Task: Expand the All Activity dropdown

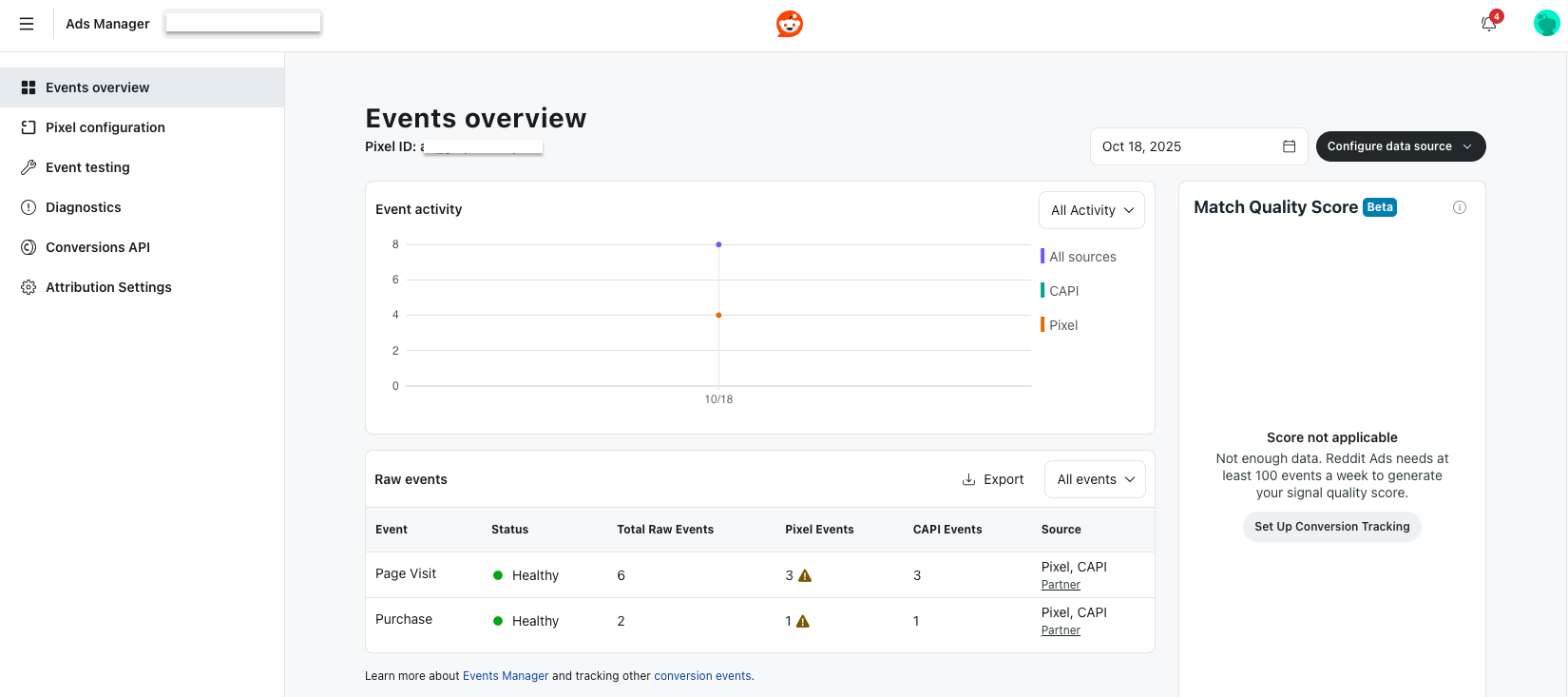Action: point(1092,210)
